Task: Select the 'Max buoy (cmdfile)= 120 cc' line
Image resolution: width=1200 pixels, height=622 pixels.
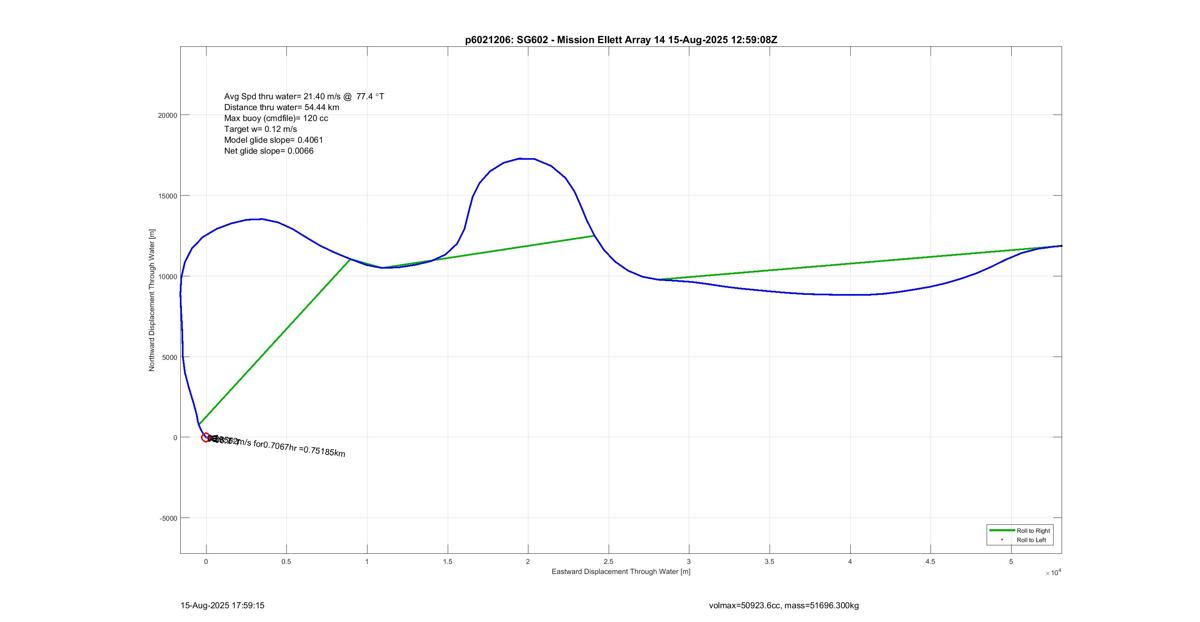Action: coord(276,118)
